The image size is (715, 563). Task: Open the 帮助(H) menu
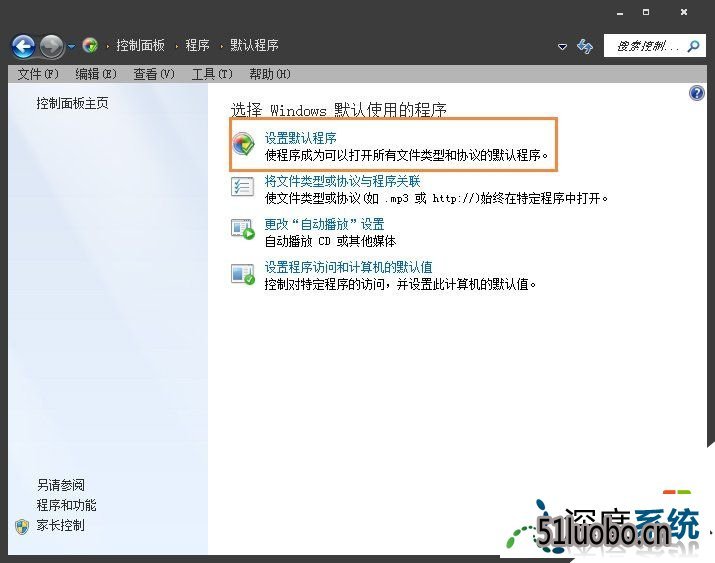[x=270, y=74]
